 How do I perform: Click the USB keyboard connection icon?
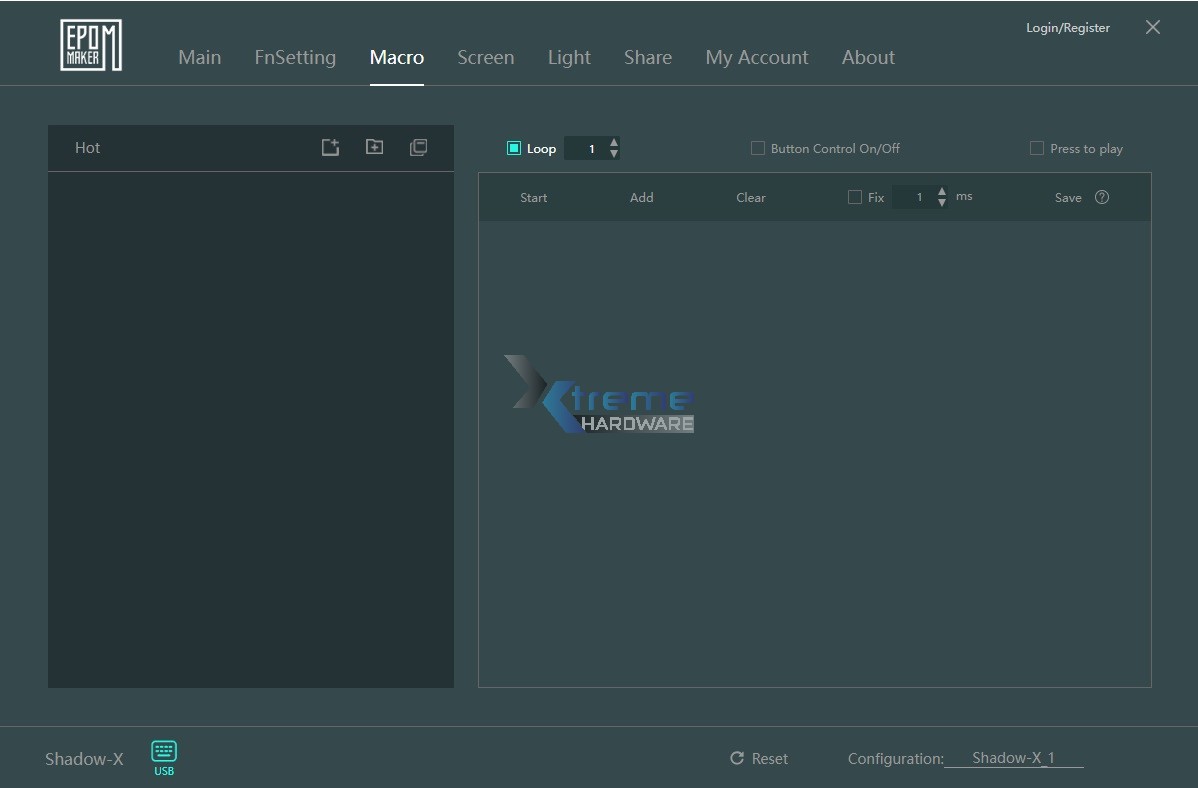click(x=164, y=752)
